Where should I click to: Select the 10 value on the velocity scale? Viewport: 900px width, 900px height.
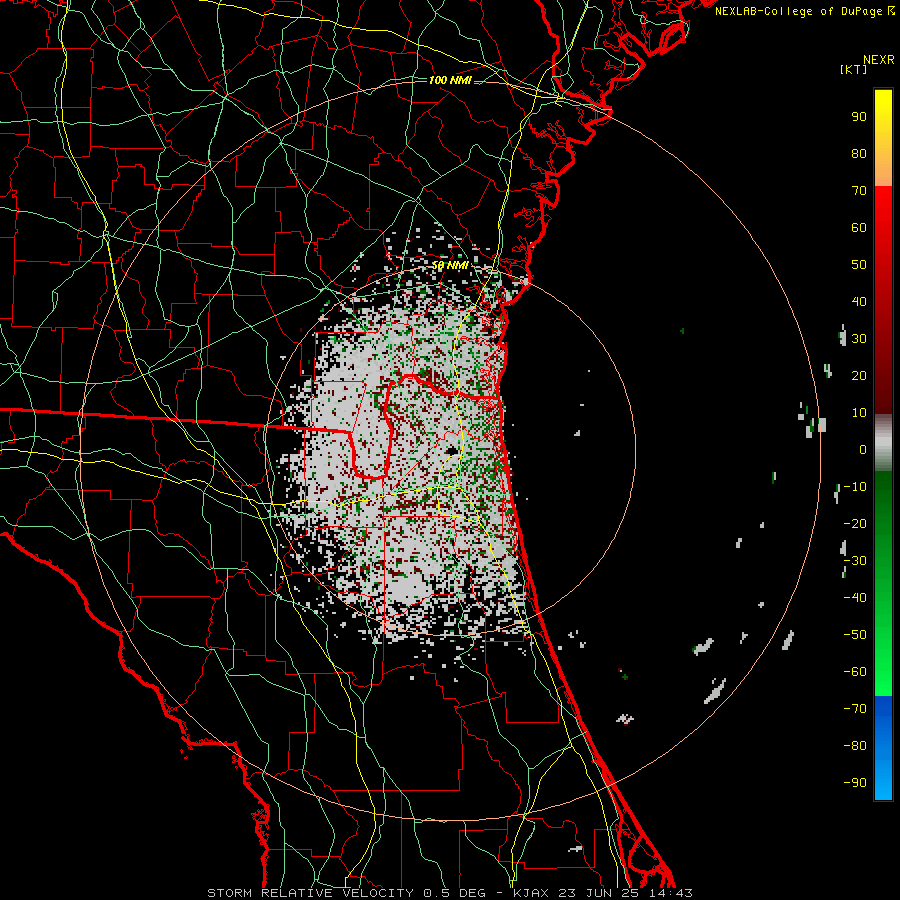(x=859, y=413)
